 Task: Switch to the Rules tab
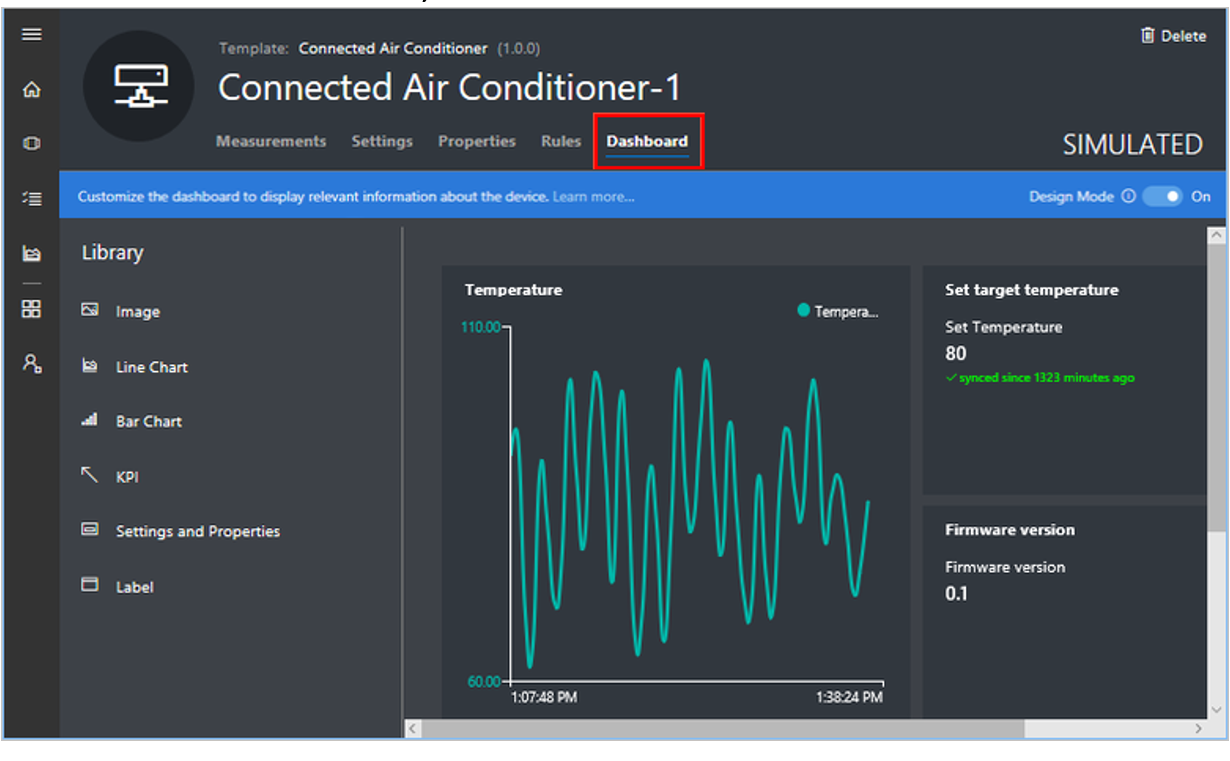tap(561, 141)
